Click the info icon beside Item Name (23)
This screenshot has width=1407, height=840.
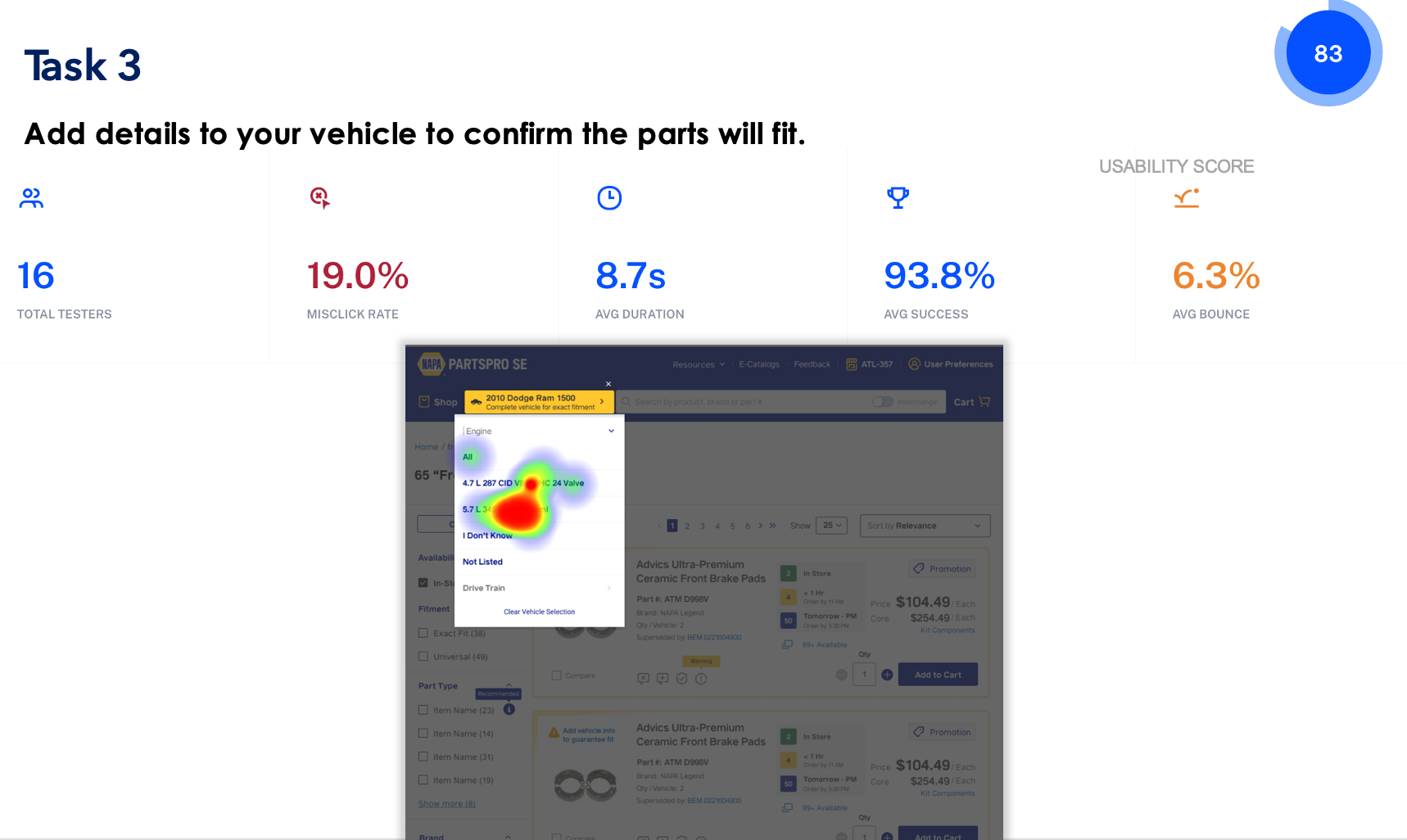coord(509,710)
